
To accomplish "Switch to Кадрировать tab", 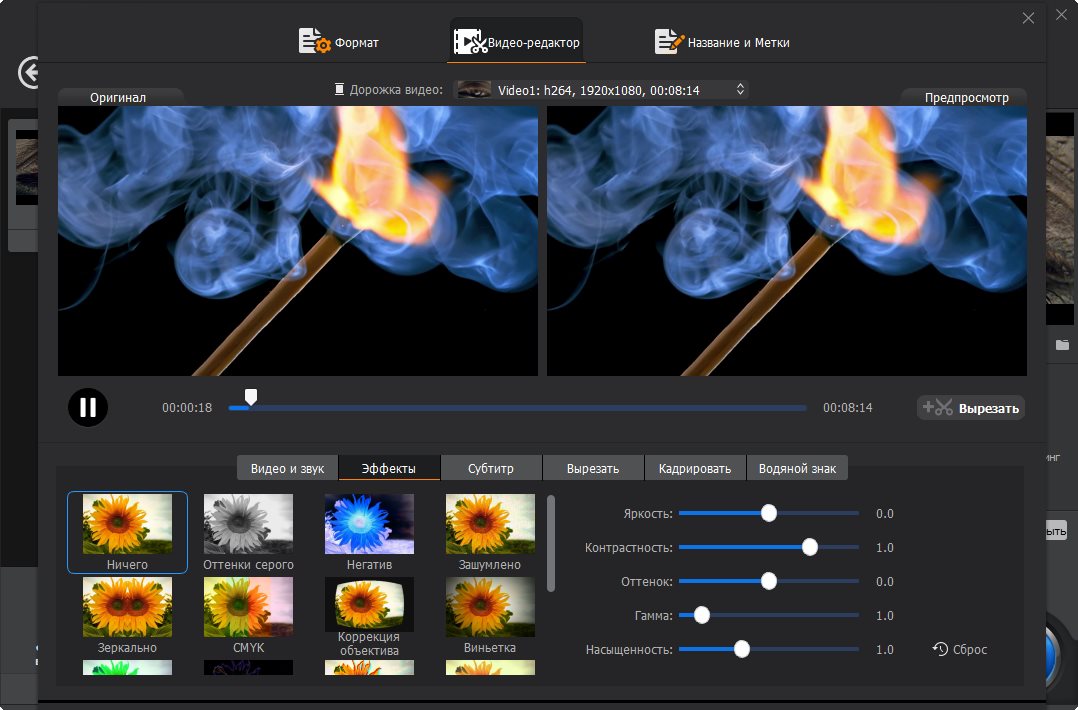I will click(x=695, y=468).
